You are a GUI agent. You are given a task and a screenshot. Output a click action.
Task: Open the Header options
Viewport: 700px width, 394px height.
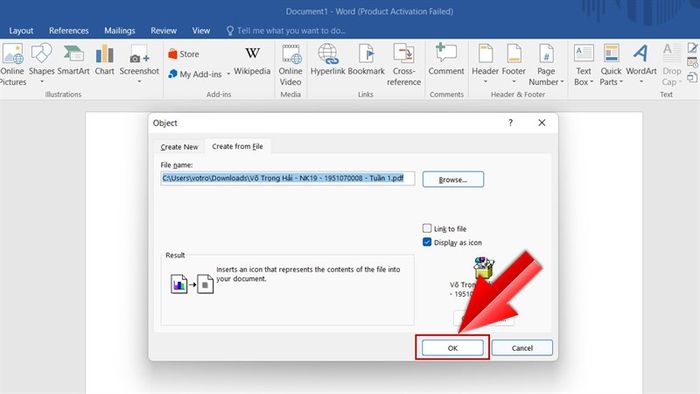click(x=485, y=62)
